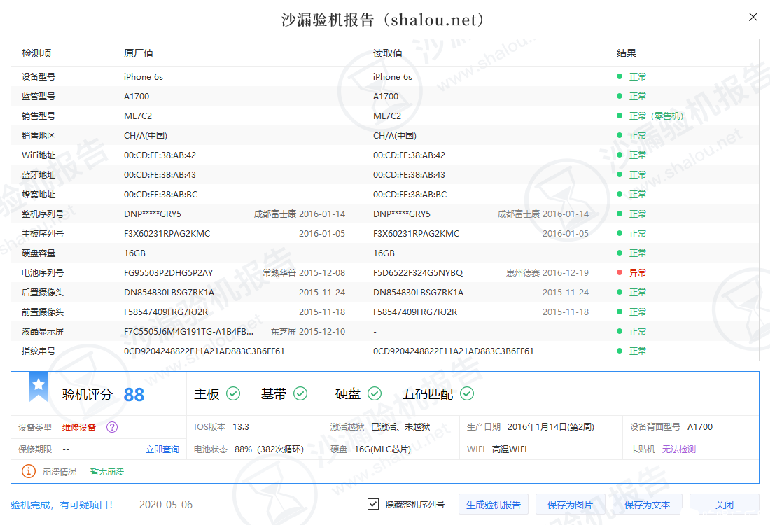Click the battery status 88% cycle text

click(269, 449)
